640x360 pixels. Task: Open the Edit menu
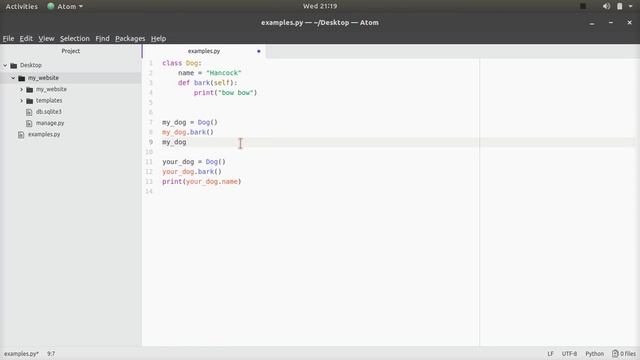26,38
